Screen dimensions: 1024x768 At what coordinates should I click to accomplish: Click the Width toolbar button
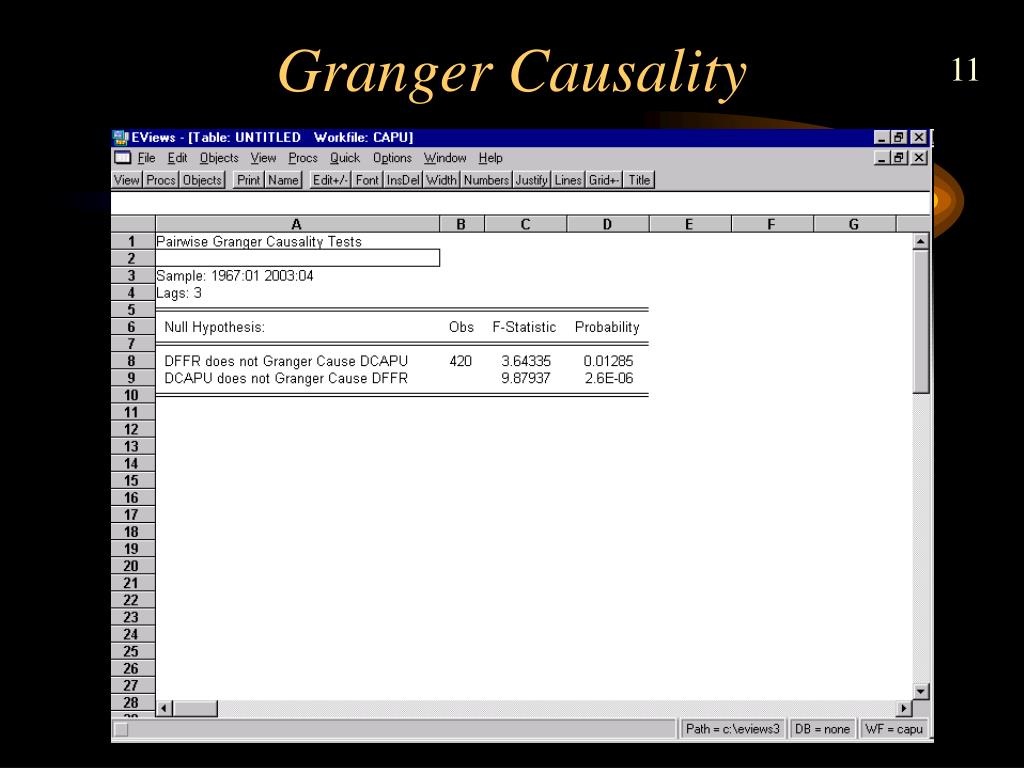click(441, 180)
